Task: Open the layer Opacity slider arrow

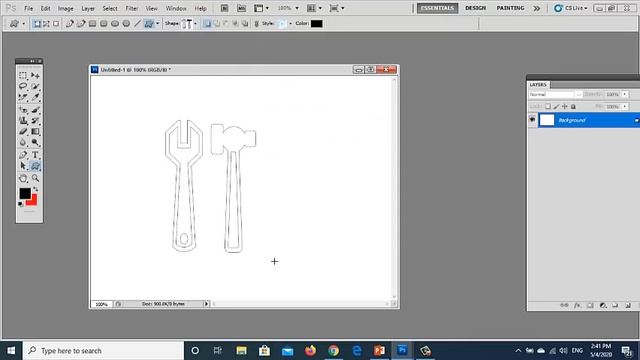Action: pyautogui.click(x=624, y=94)
